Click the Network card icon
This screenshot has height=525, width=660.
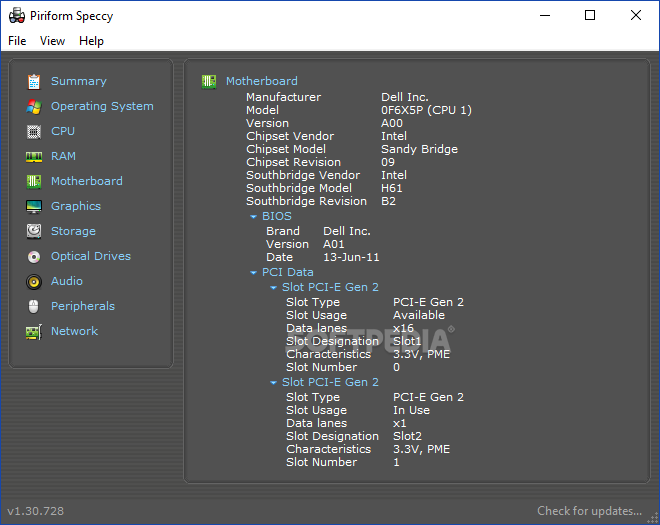click(x=34, y=332)
